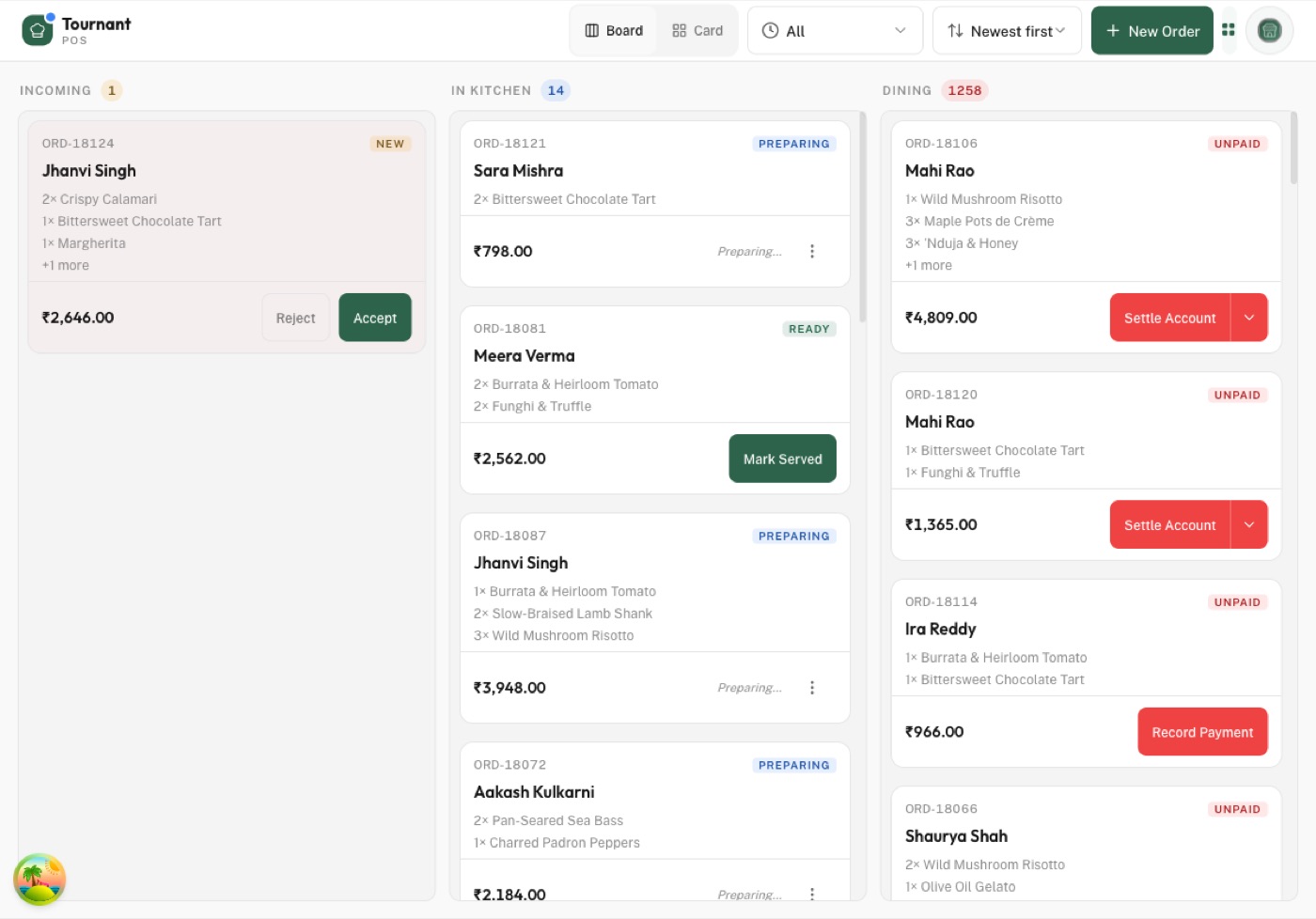Open more options for order ORD-18087
This screenshot has height=919, width=1316.
812,688
